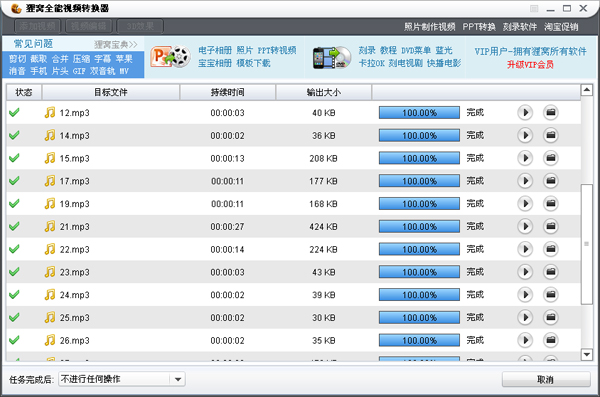The height and width of the screenshot is (397, 600).
Task: Click the 100.00% progress bar for 12.mp3
Action: coord(419,113)
